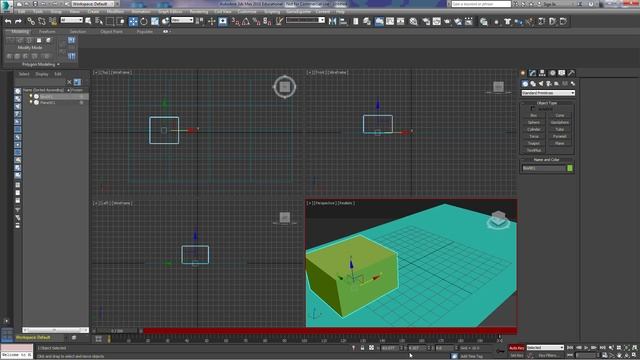
Task: Select the Unlink Selection tool
Action: click(42, 21)
